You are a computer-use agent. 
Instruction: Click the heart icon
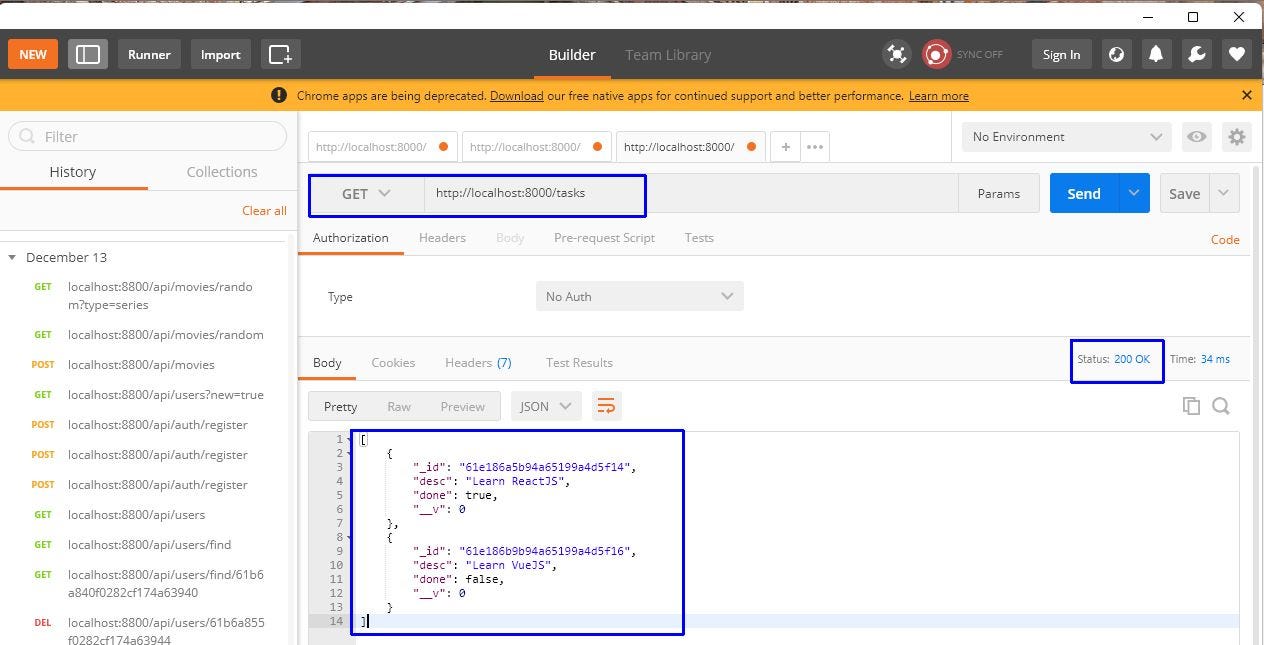1236,54
